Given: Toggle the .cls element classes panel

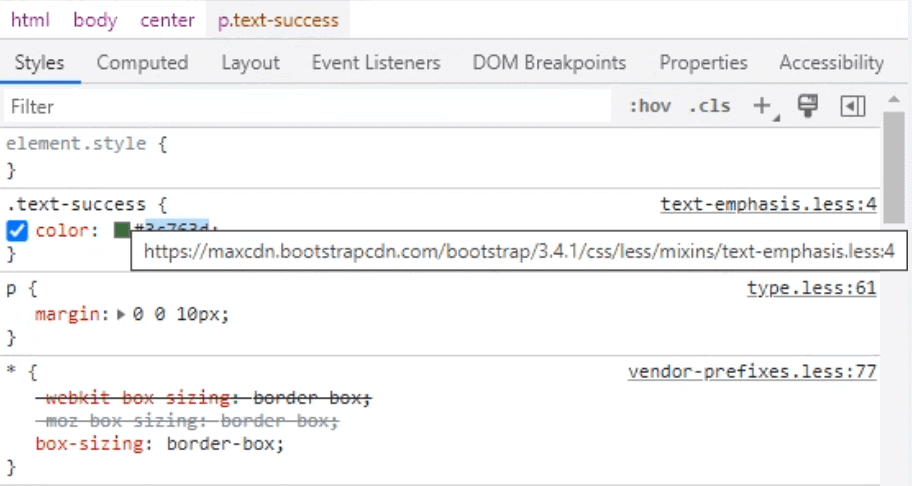Looking at the screenshot, I should click(709, 106).
